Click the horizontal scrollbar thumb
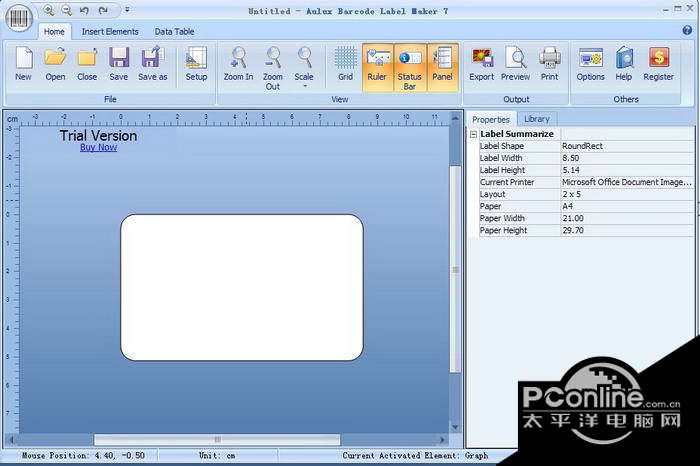Image resolution: width=700 pixels, height=466 pixels. pyautogui.click(x=217, y=440)
